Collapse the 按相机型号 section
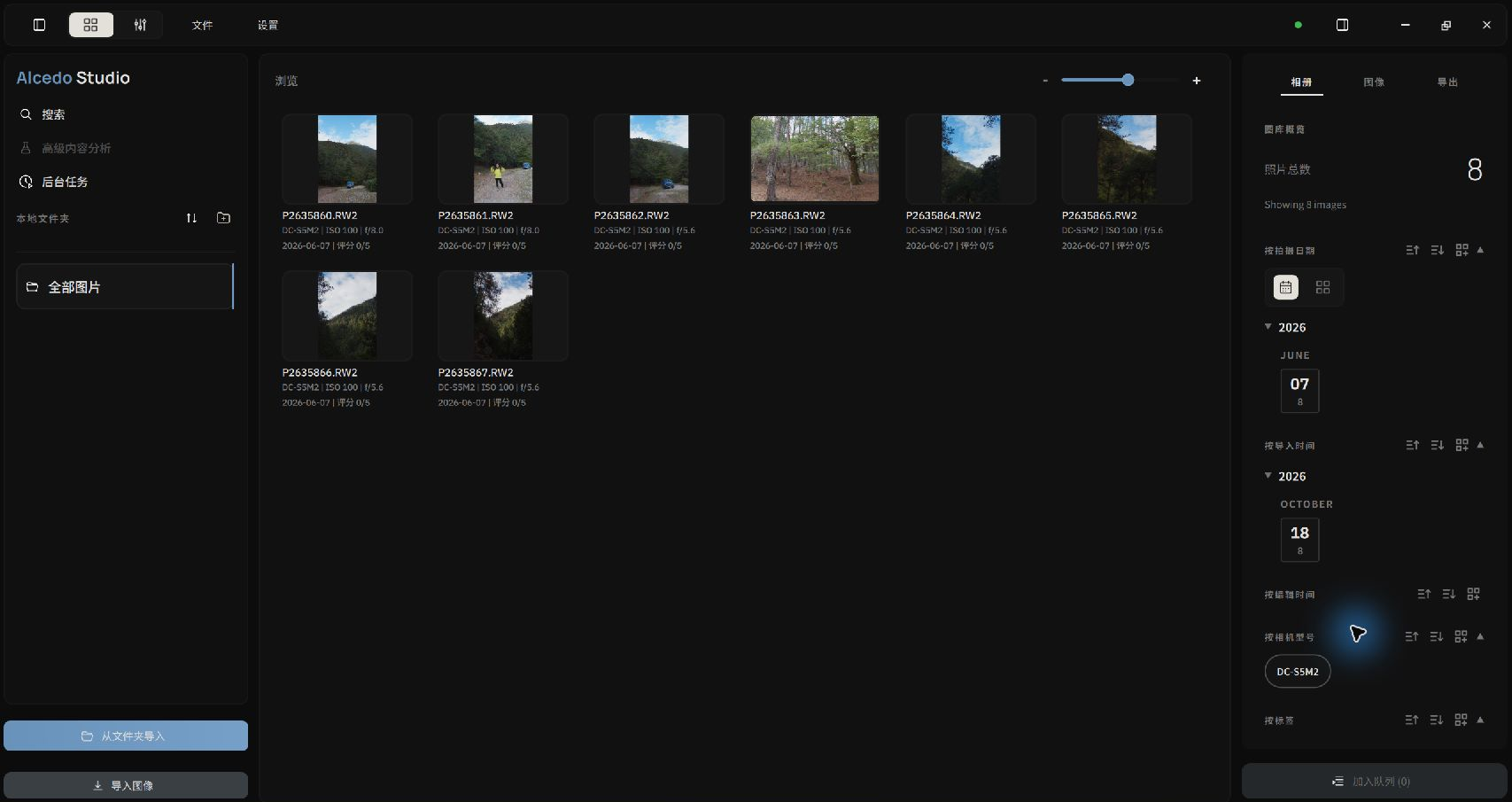 pos(1480,636)
